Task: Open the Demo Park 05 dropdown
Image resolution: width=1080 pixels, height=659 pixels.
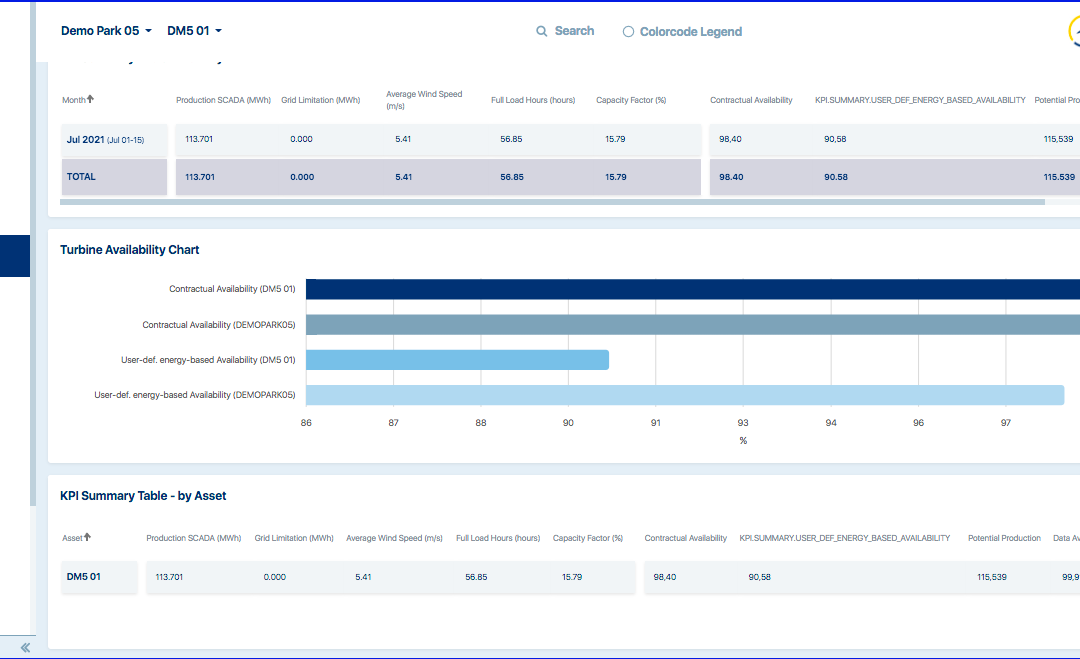Action: coord(106,31)
